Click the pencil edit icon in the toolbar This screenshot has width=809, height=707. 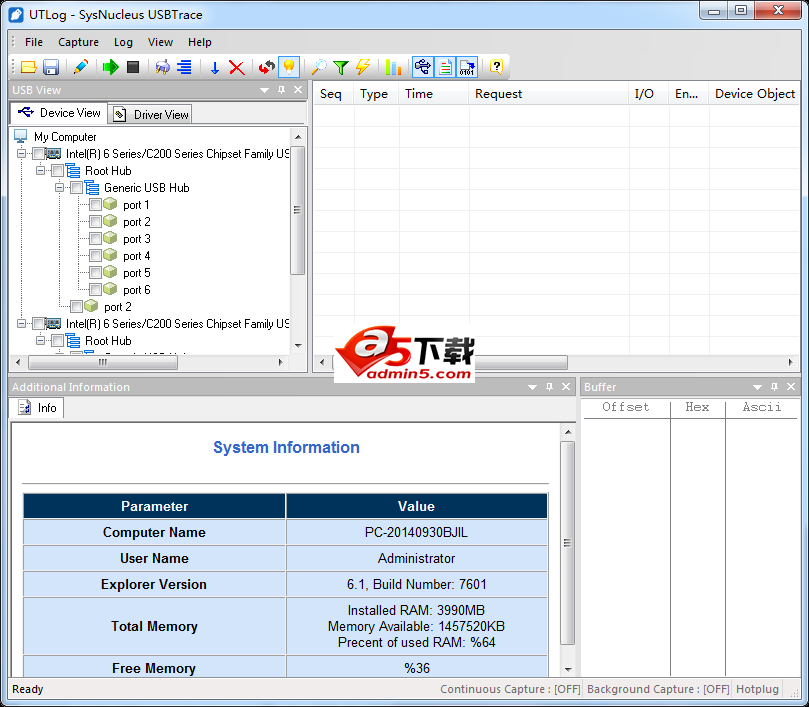click(81, 67)
